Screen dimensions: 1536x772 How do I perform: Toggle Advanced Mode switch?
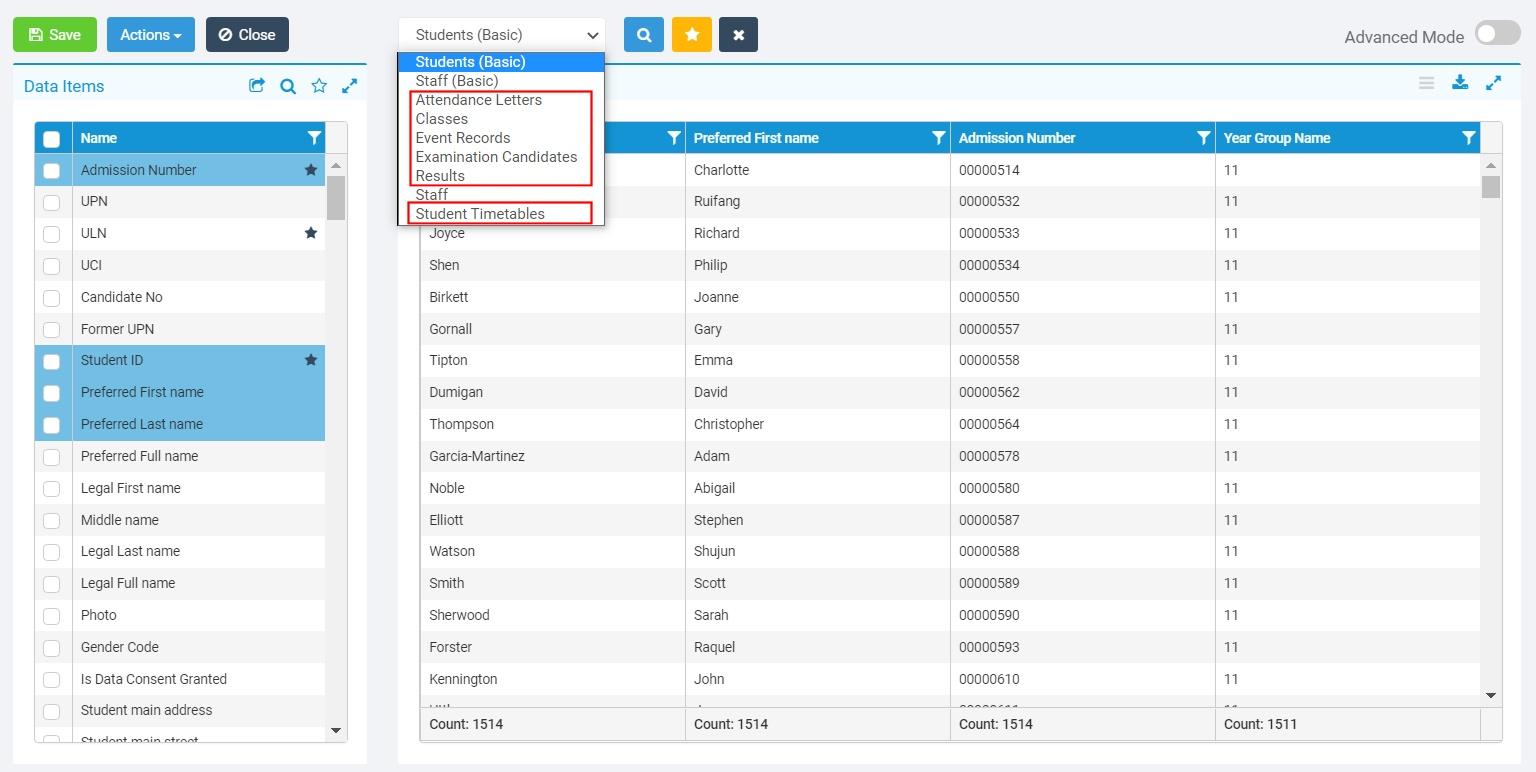point(1497,33)
